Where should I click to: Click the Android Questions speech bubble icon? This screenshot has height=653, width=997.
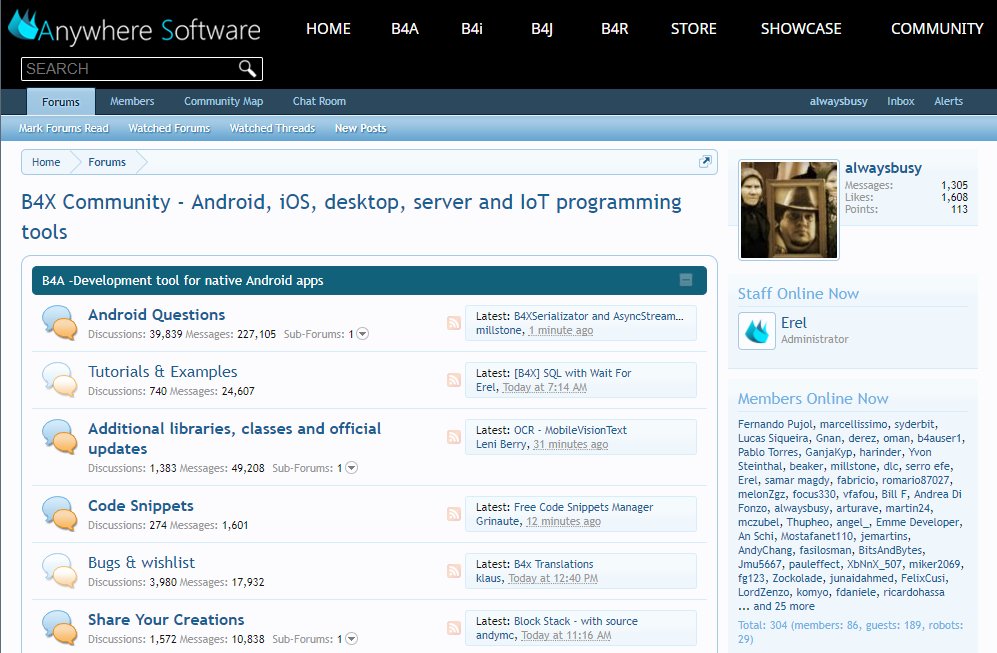point(60,322)
